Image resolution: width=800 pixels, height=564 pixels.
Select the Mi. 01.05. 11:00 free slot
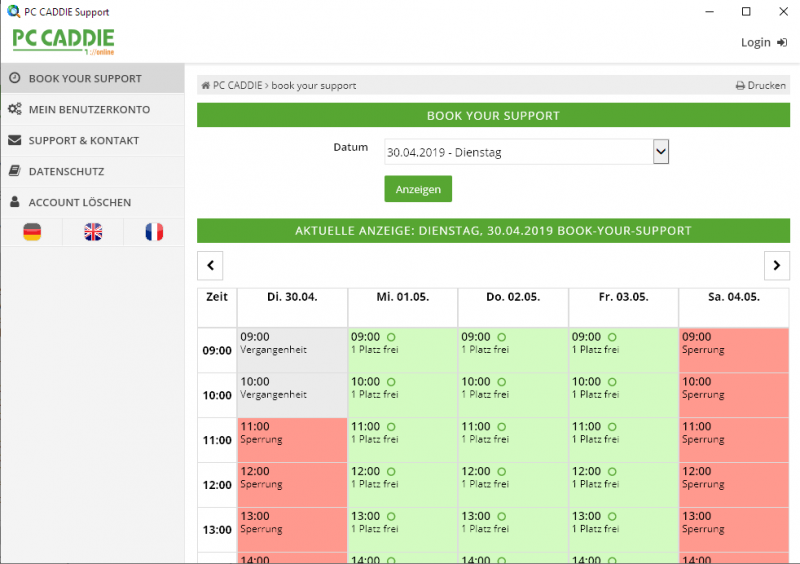point(403,439)
